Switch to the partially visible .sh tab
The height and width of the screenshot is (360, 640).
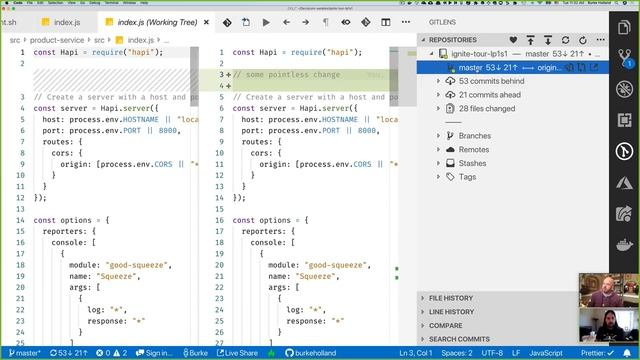8,22
